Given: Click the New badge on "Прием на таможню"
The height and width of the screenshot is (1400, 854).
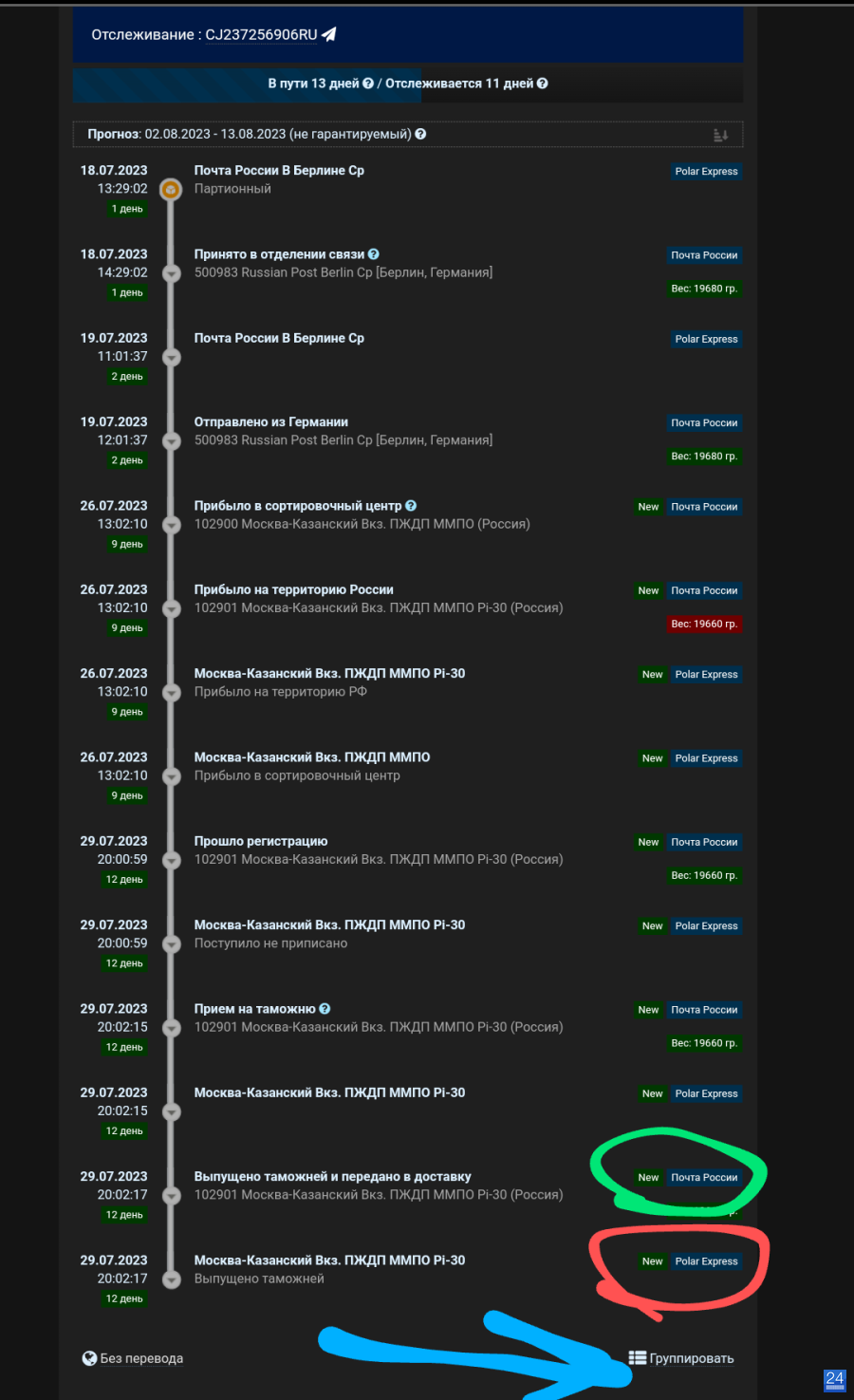Looking at the screenshot, I should pos(648,1010).
